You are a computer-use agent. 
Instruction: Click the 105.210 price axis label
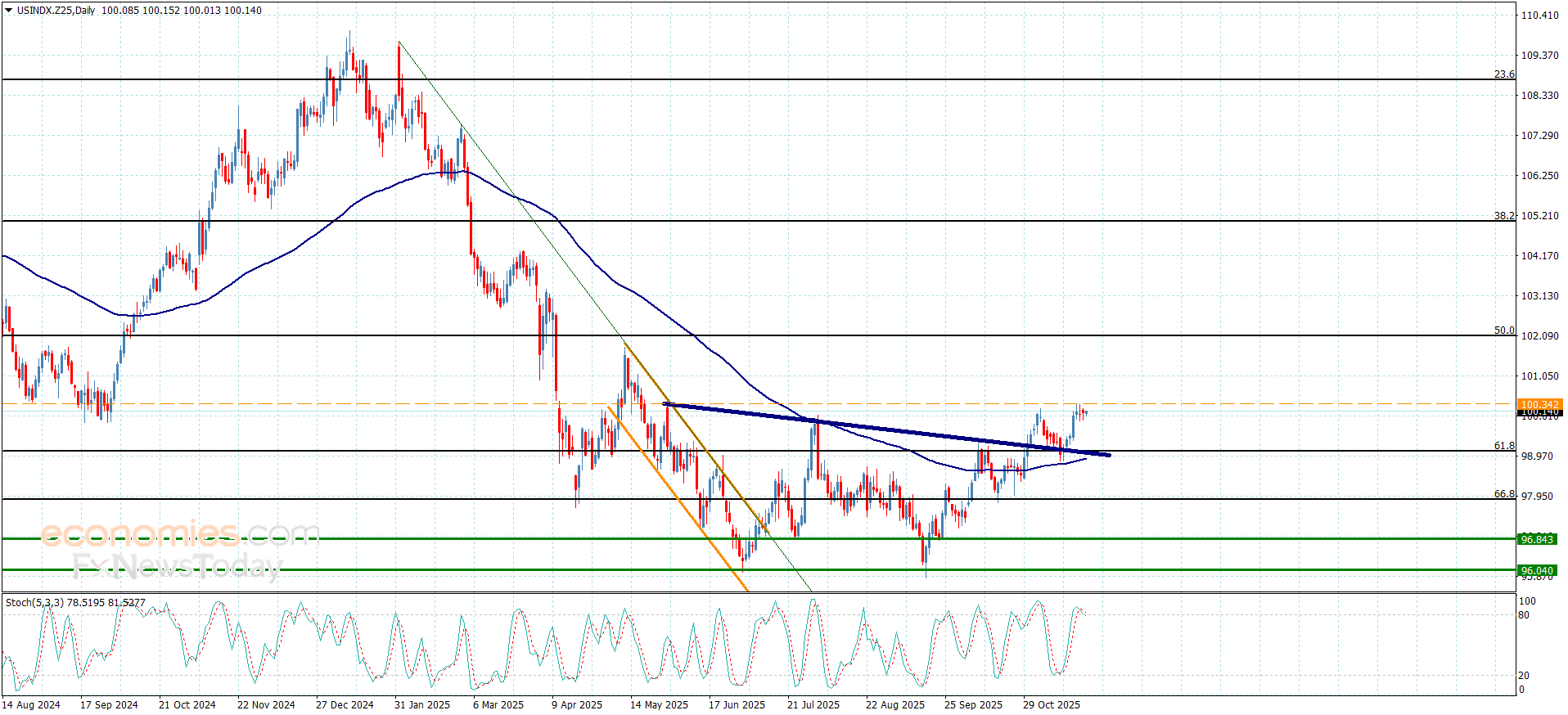[x=1539, y=215]
